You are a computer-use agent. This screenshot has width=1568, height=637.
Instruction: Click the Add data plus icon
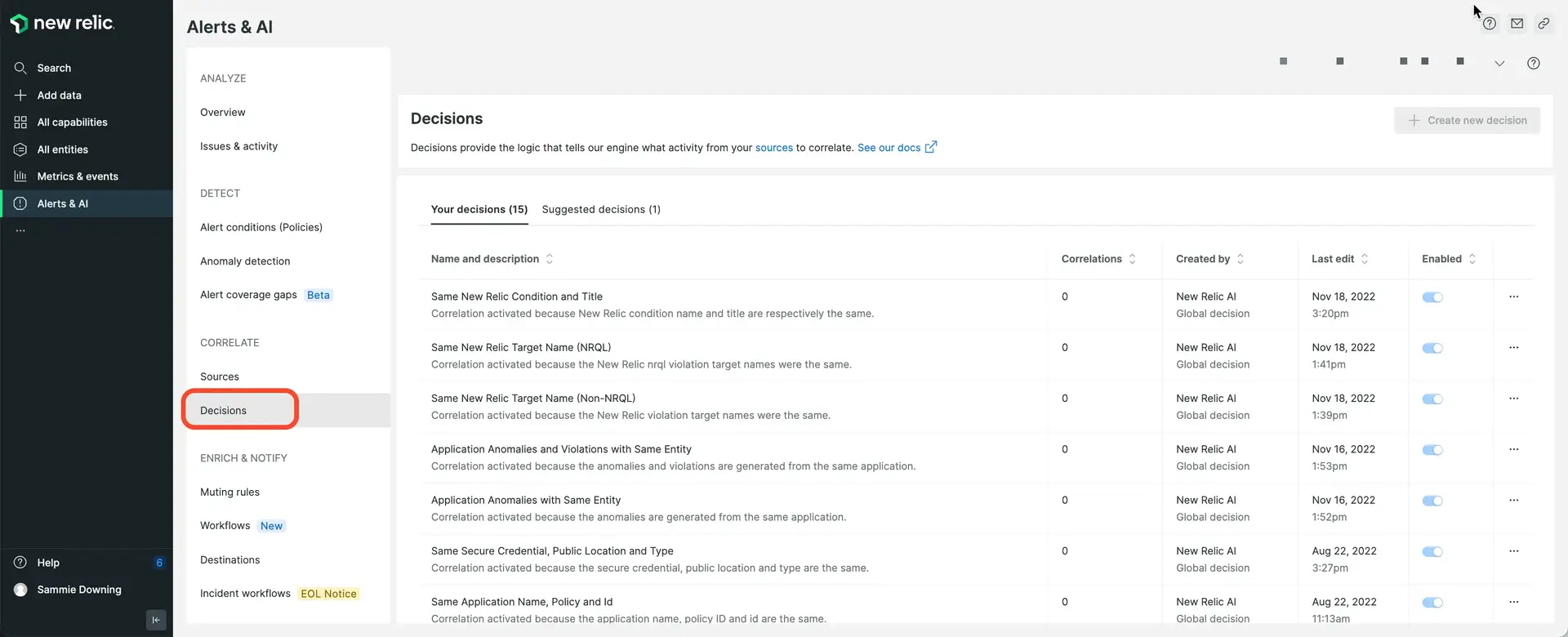[x=20, y=96]
